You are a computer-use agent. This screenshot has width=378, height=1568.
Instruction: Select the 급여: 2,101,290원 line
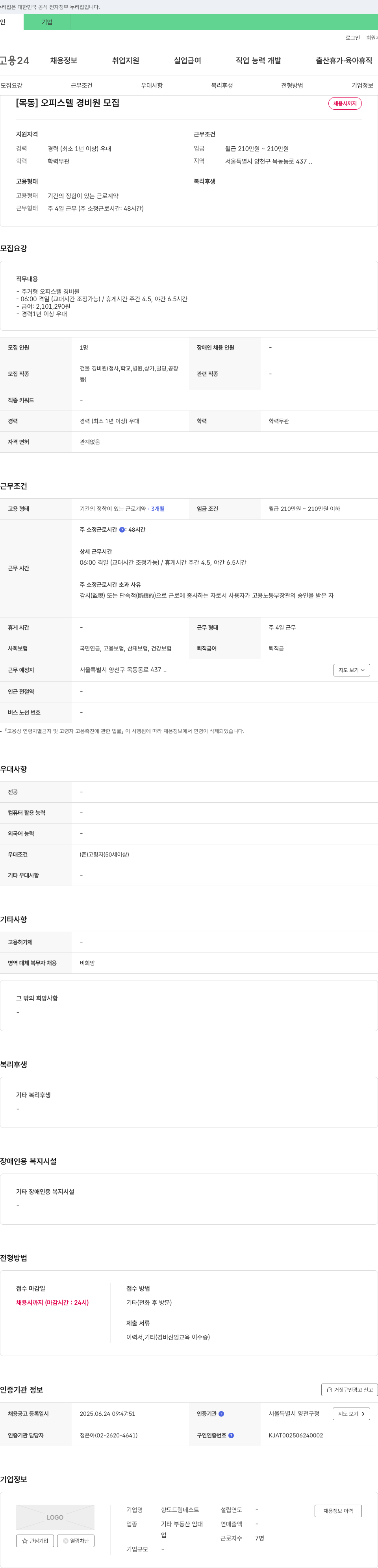[43, 307]
